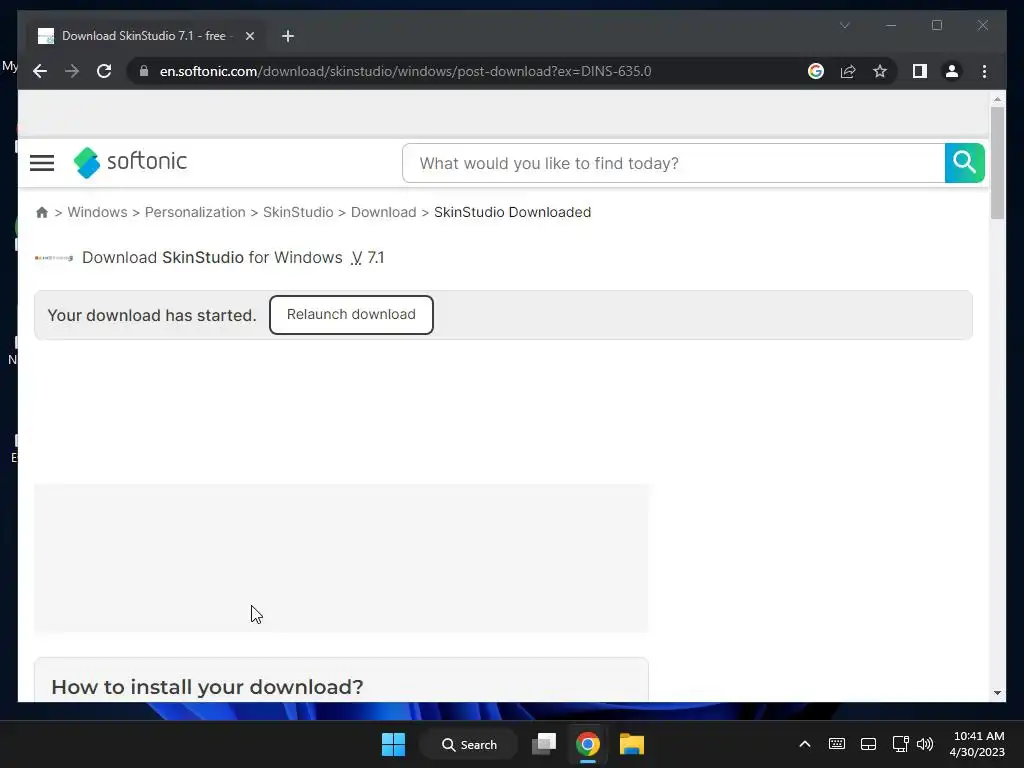Click page scrollbar down arrow

997,693
